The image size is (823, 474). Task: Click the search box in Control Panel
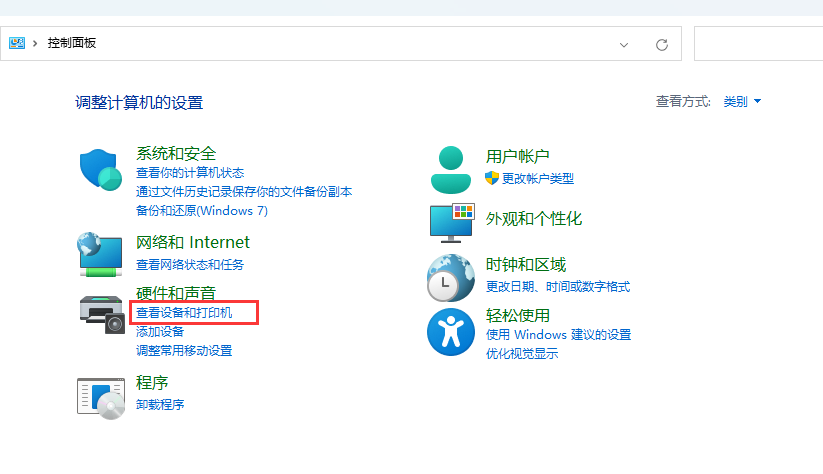(757, 44)
